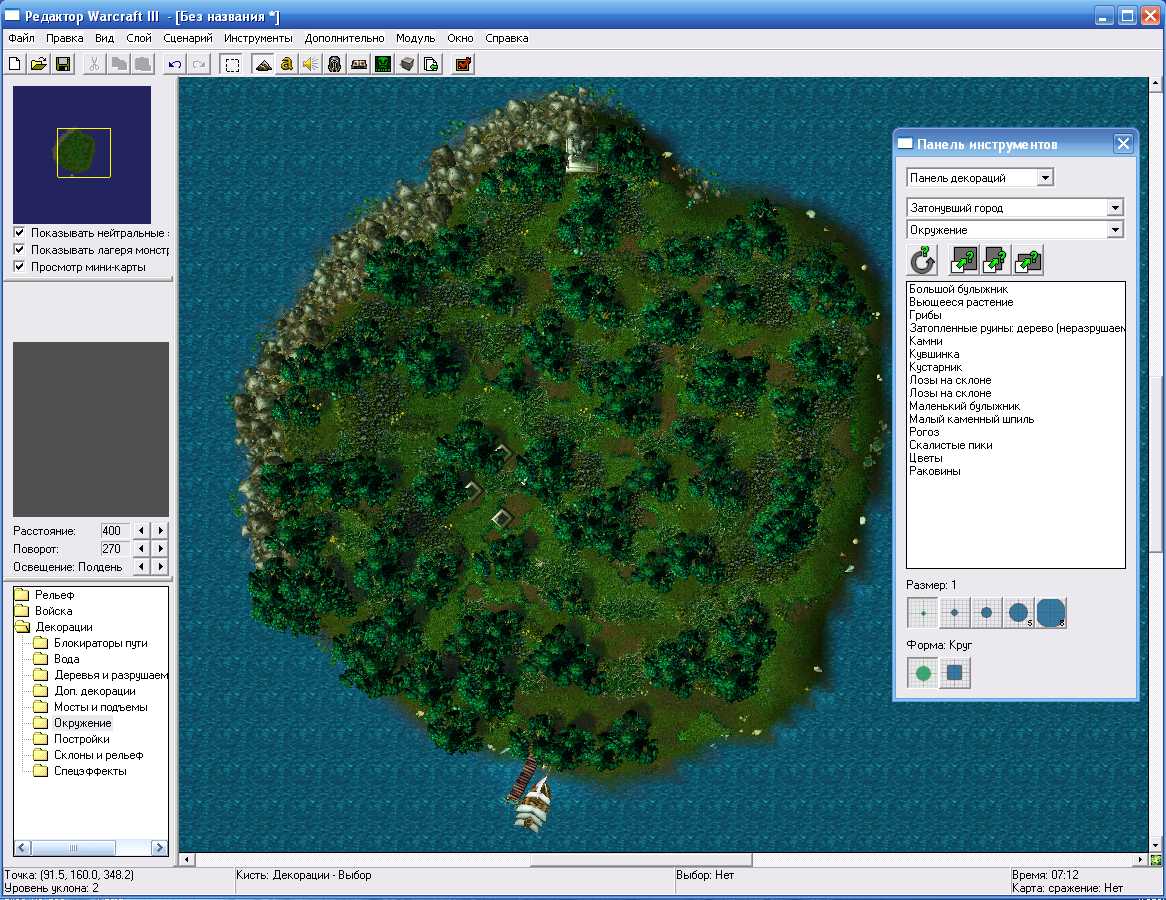Click the Undo arrow icon
This screenshot has height=900, width=1166.
(x=175, y=65)
